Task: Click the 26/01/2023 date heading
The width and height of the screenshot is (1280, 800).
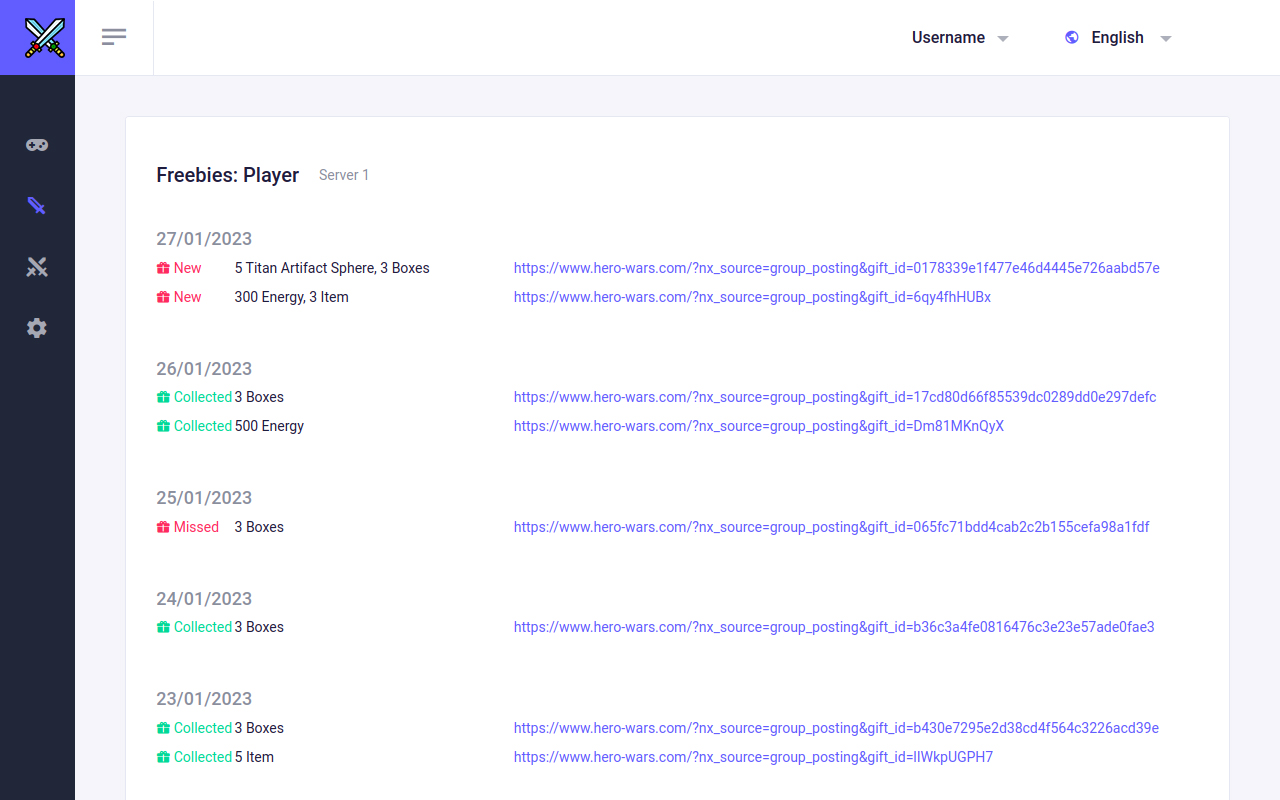Action: (x=204, y=369)
